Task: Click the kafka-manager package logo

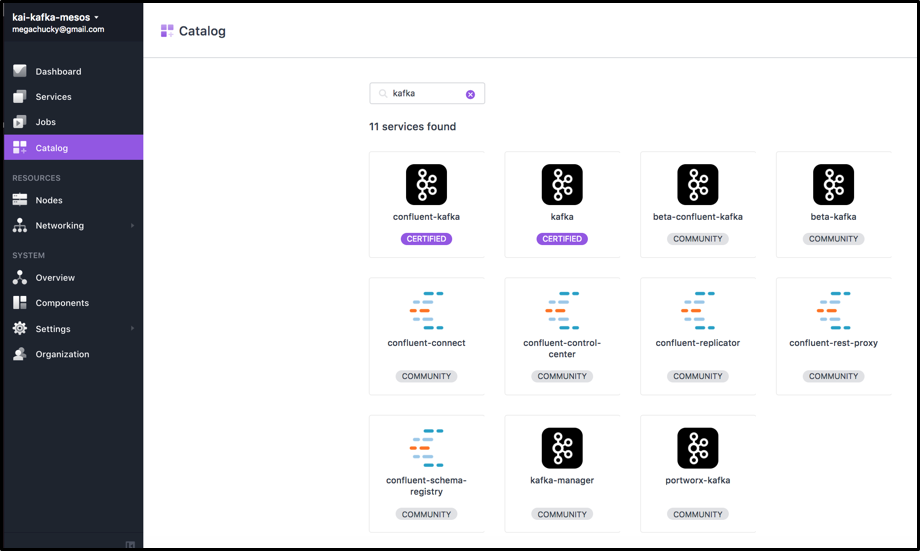Action: [x=562, y=448]
